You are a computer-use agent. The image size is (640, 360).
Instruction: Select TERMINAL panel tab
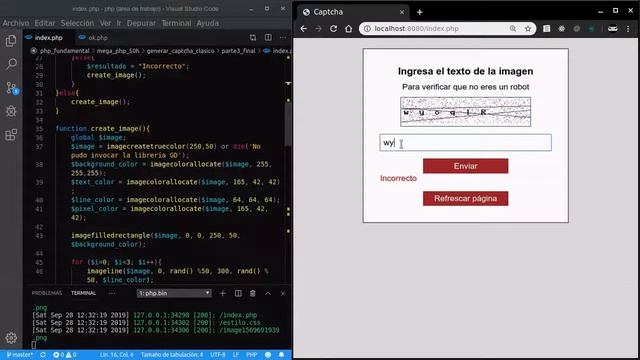pos(83,293)
